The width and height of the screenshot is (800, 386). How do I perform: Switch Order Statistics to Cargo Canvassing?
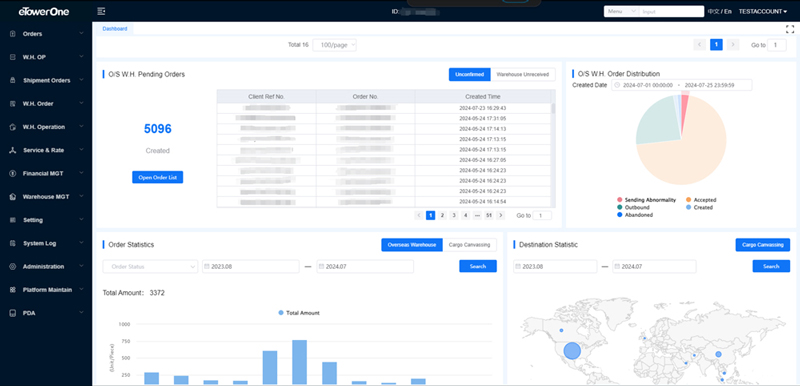[x=469, y=245]
